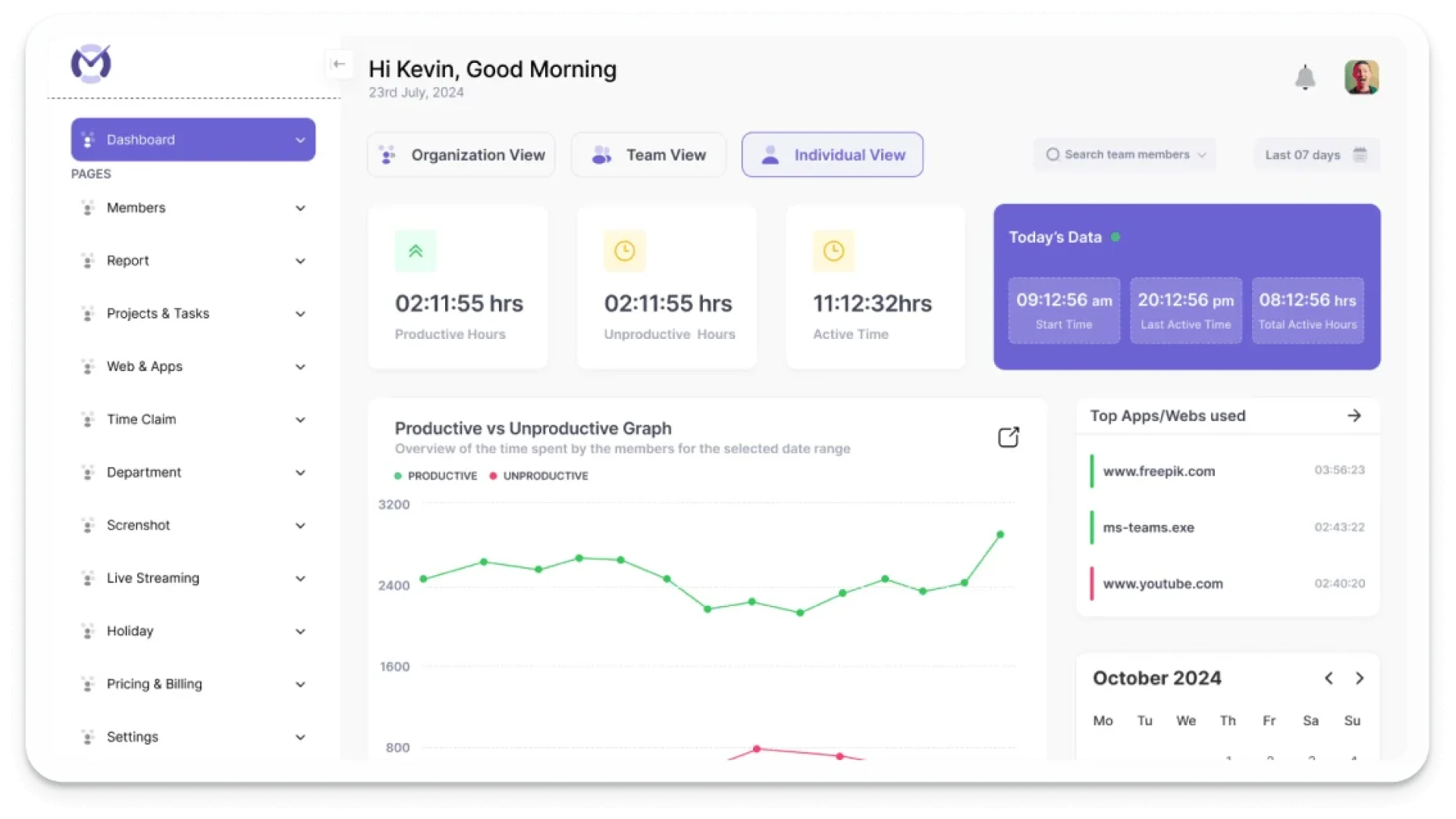Image resolution: width=1456 pixels, height=819 pixels.
Task: Expand the Report section chevron
Action: pyautogui.click(x=300, y=261)
